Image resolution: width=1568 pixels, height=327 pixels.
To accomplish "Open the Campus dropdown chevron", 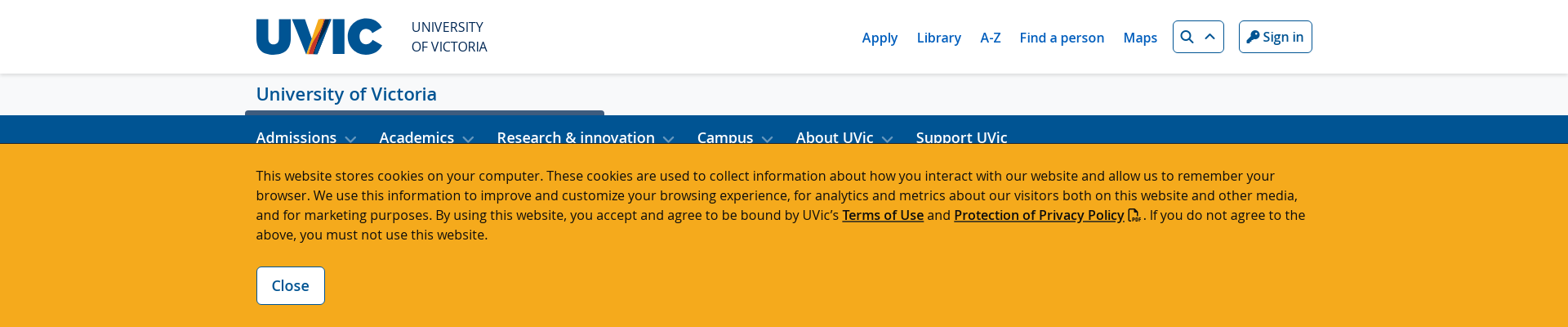I will (x=767, y=139).
